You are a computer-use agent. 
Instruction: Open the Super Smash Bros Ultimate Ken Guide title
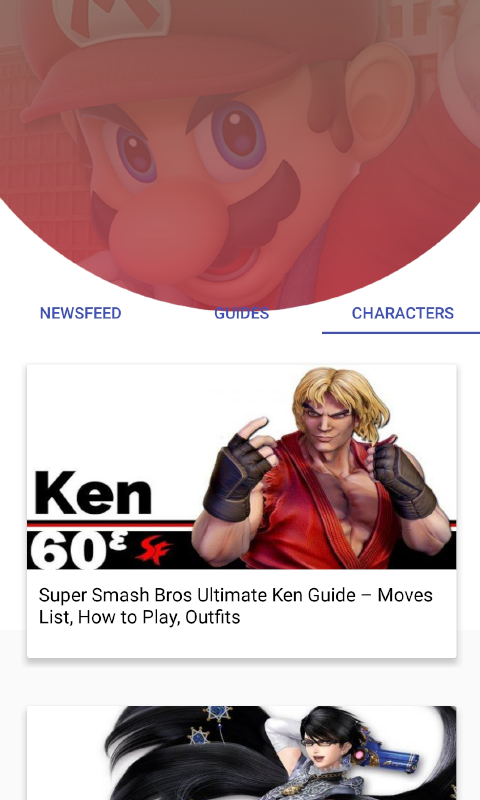click(x=236, y=606)
